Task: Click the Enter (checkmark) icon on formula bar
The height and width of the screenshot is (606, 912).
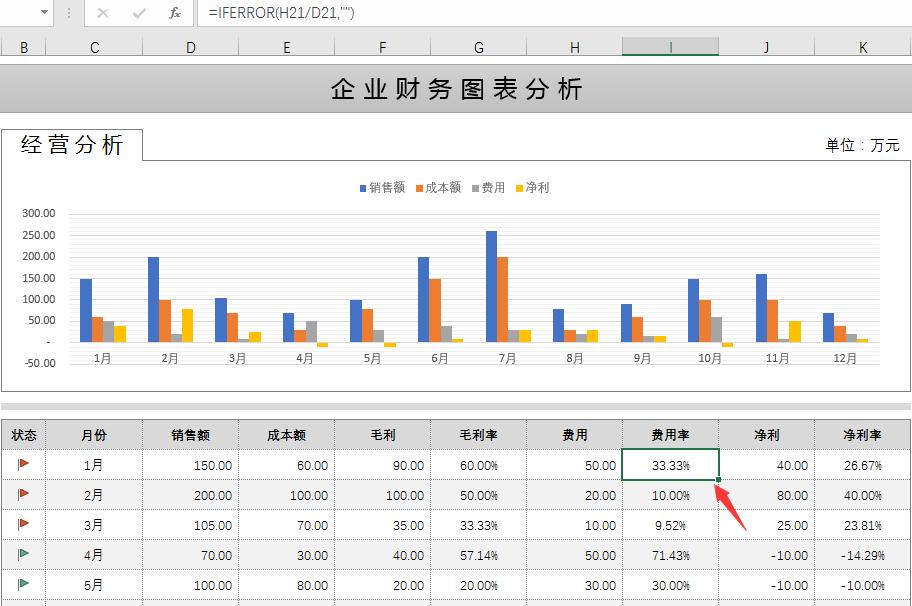Action: [x=137, y=14]
